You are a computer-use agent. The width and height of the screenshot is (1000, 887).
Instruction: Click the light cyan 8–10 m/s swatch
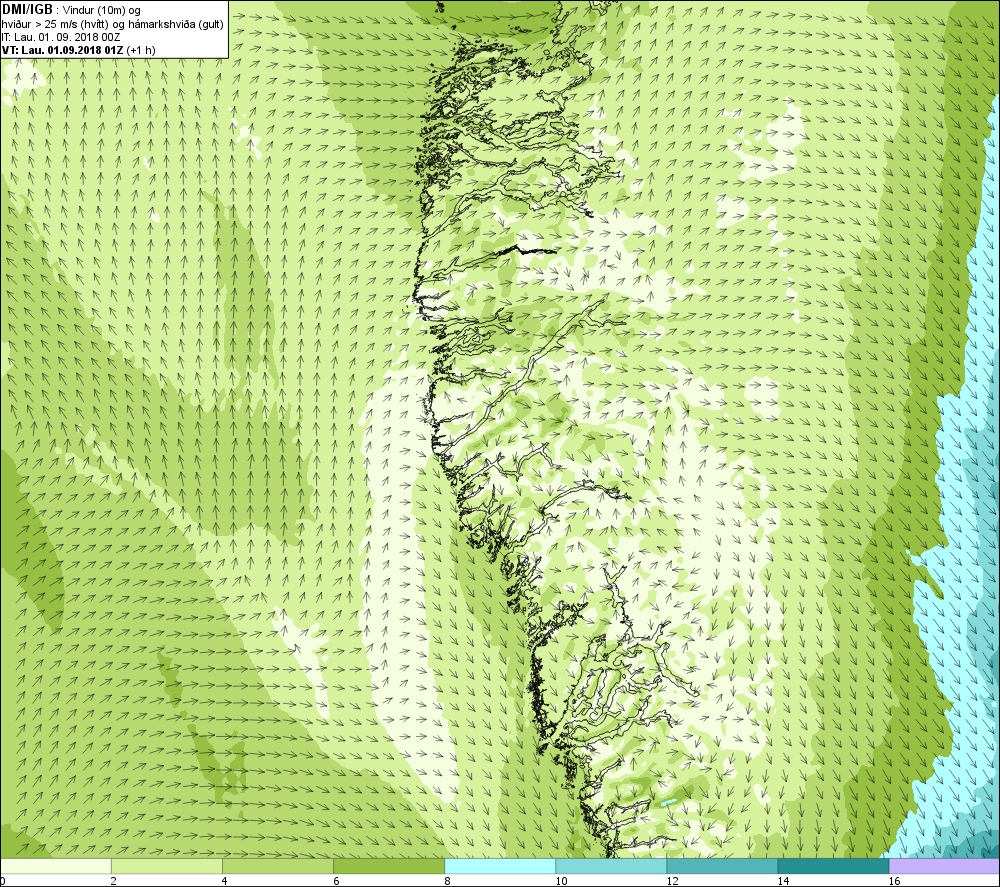(500, 866)
